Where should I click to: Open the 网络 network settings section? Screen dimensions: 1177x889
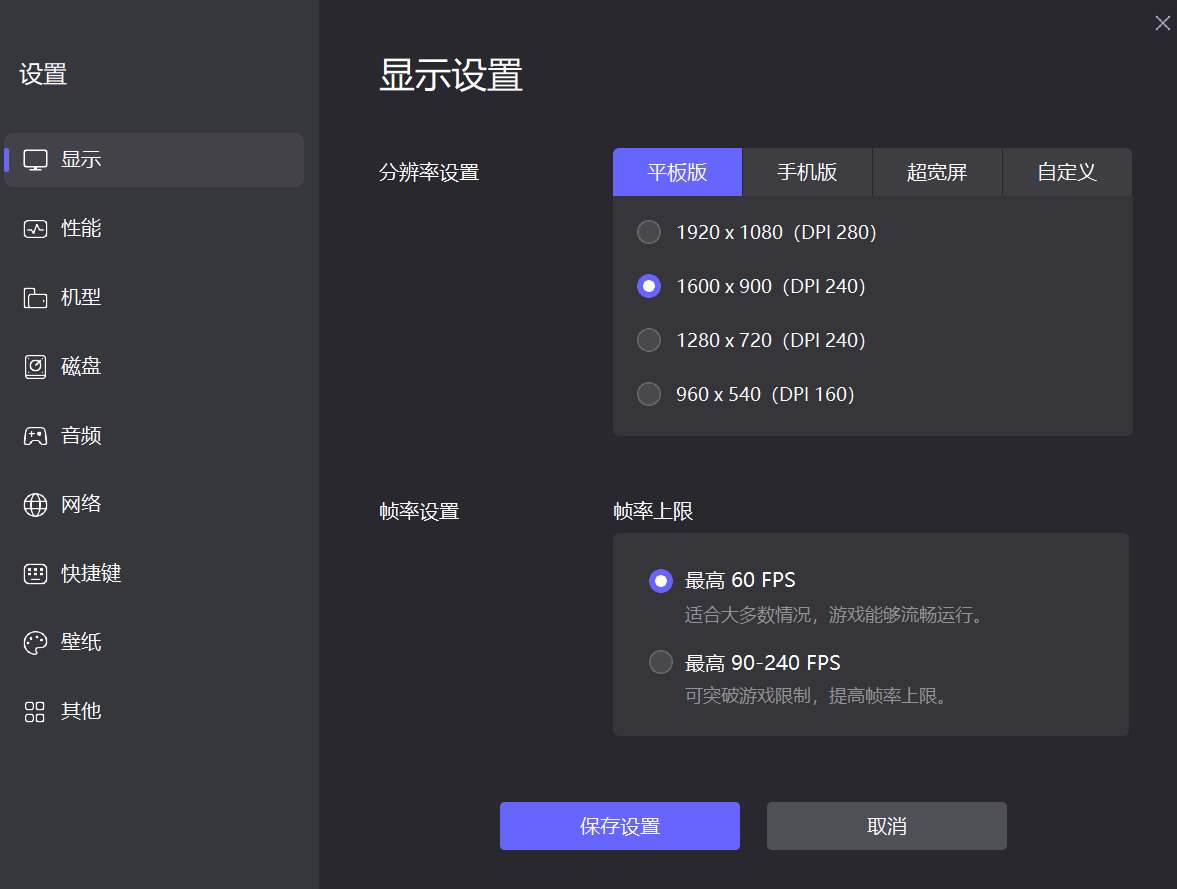(82, 504)
